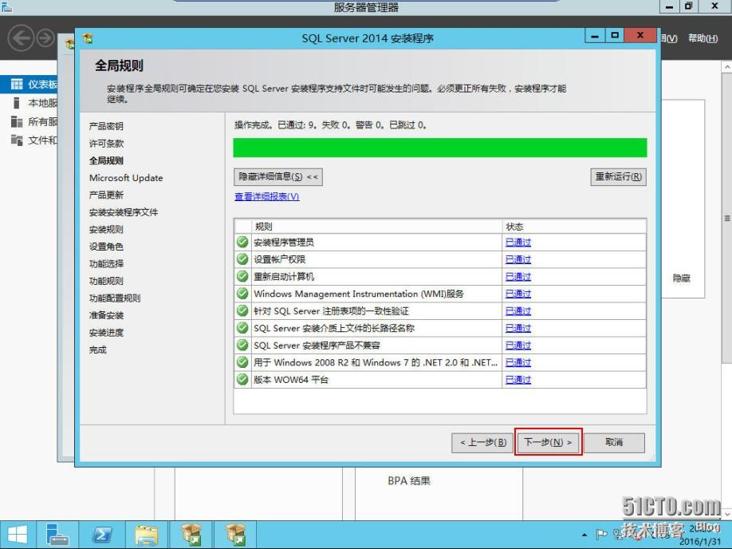Re-run the rule checks (重新运行)
This screenshot has width=732, height=549.
(618, 176)
